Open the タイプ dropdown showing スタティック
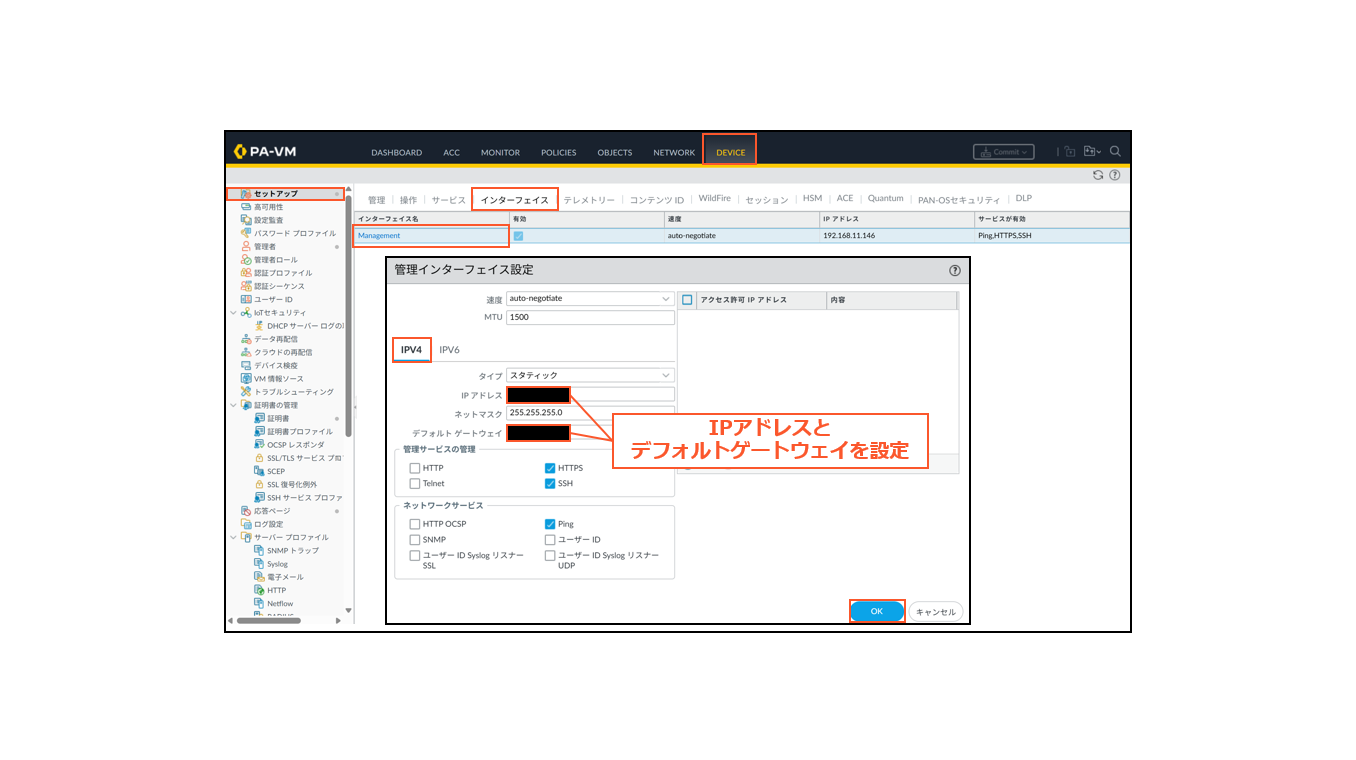The image size is (1356, 760). 589,374
